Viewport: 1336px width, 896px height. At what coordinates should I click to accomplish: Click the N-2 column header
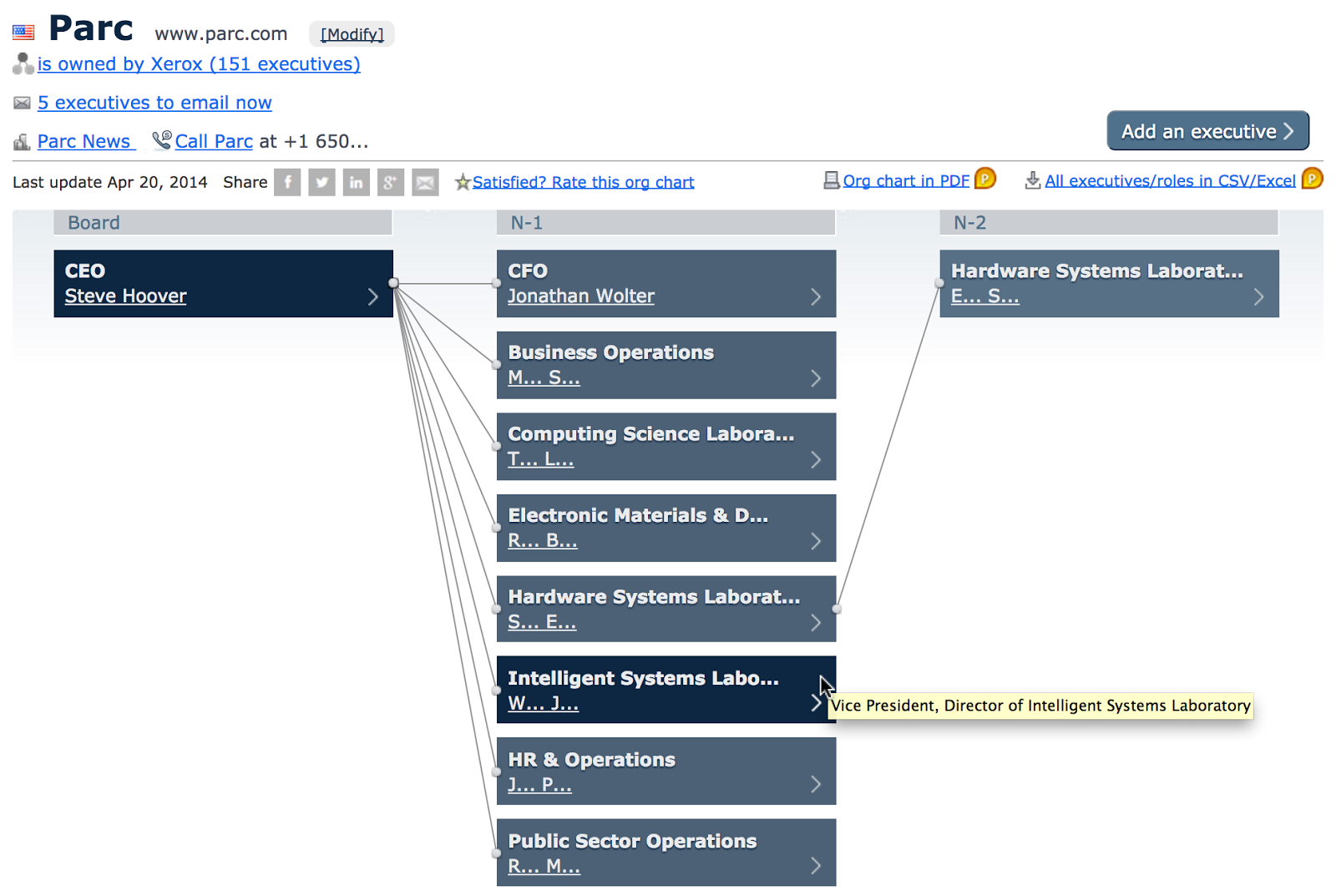[1109, 223]
